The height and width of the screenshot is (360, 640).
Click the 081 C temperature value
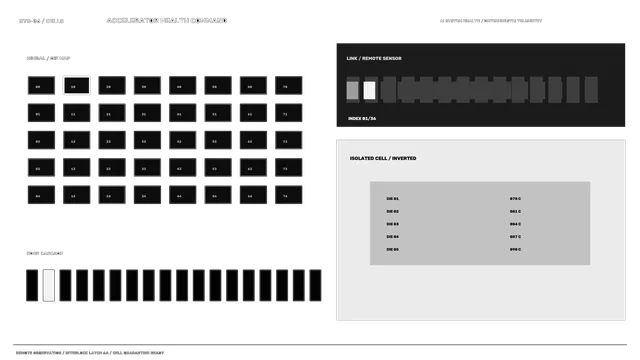point(516,211)
